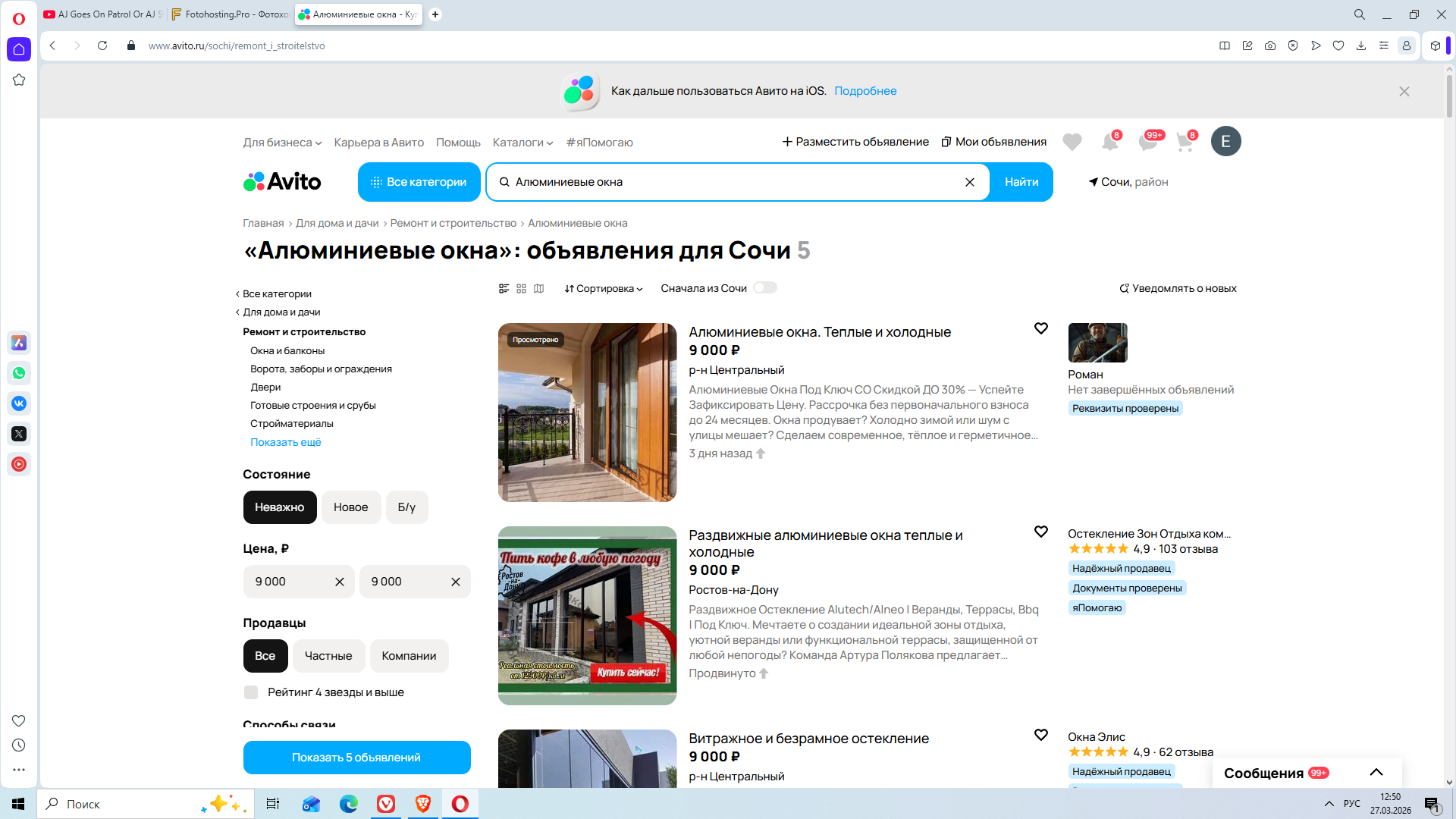Select 'Новое' condition option
The height and width of the screenshot is (819, 1456).
pos(350,507)
